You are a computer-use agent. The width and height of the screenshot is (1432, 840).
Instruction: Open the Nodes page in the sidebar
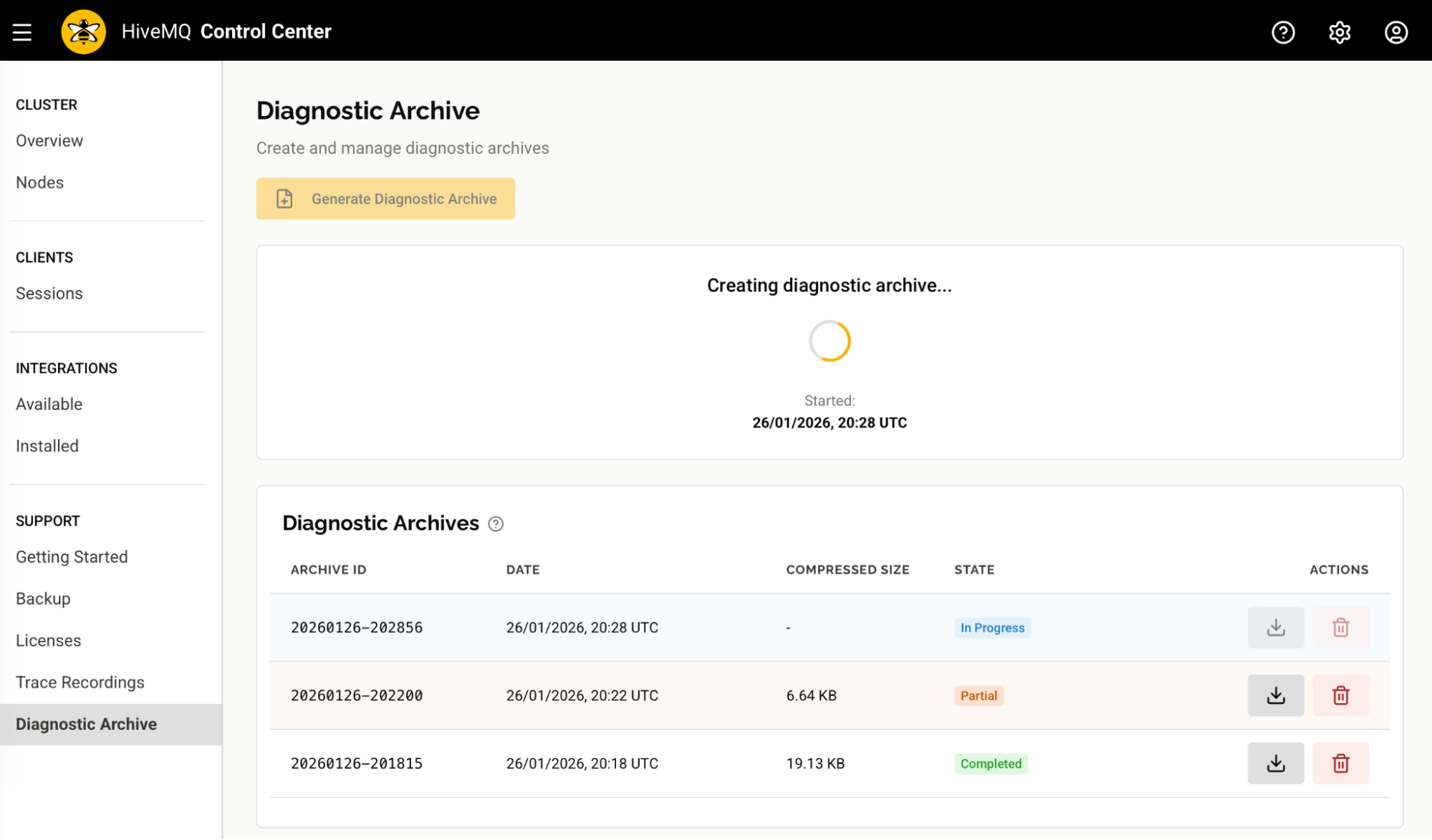39,182
